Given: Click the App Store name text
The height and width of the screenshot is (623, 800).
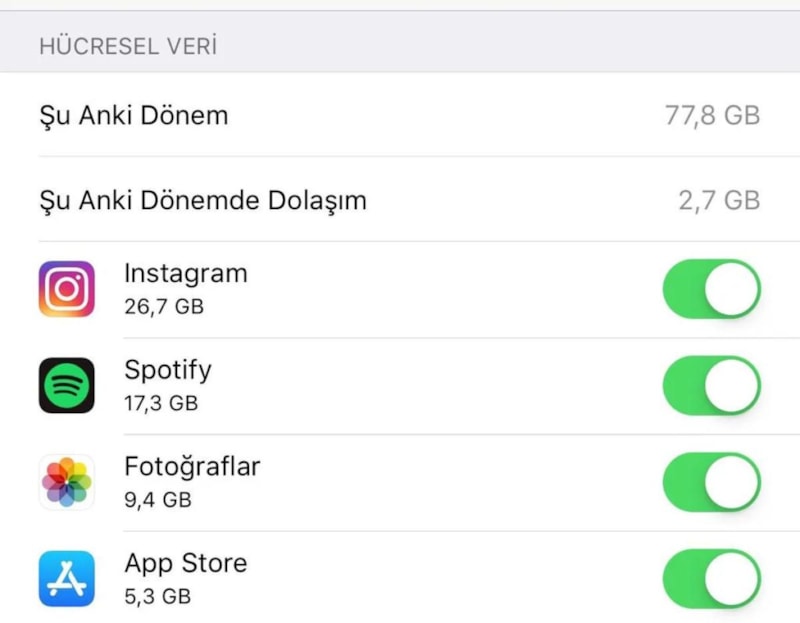Looking at the screenshot, I should (x=185, y=563).
